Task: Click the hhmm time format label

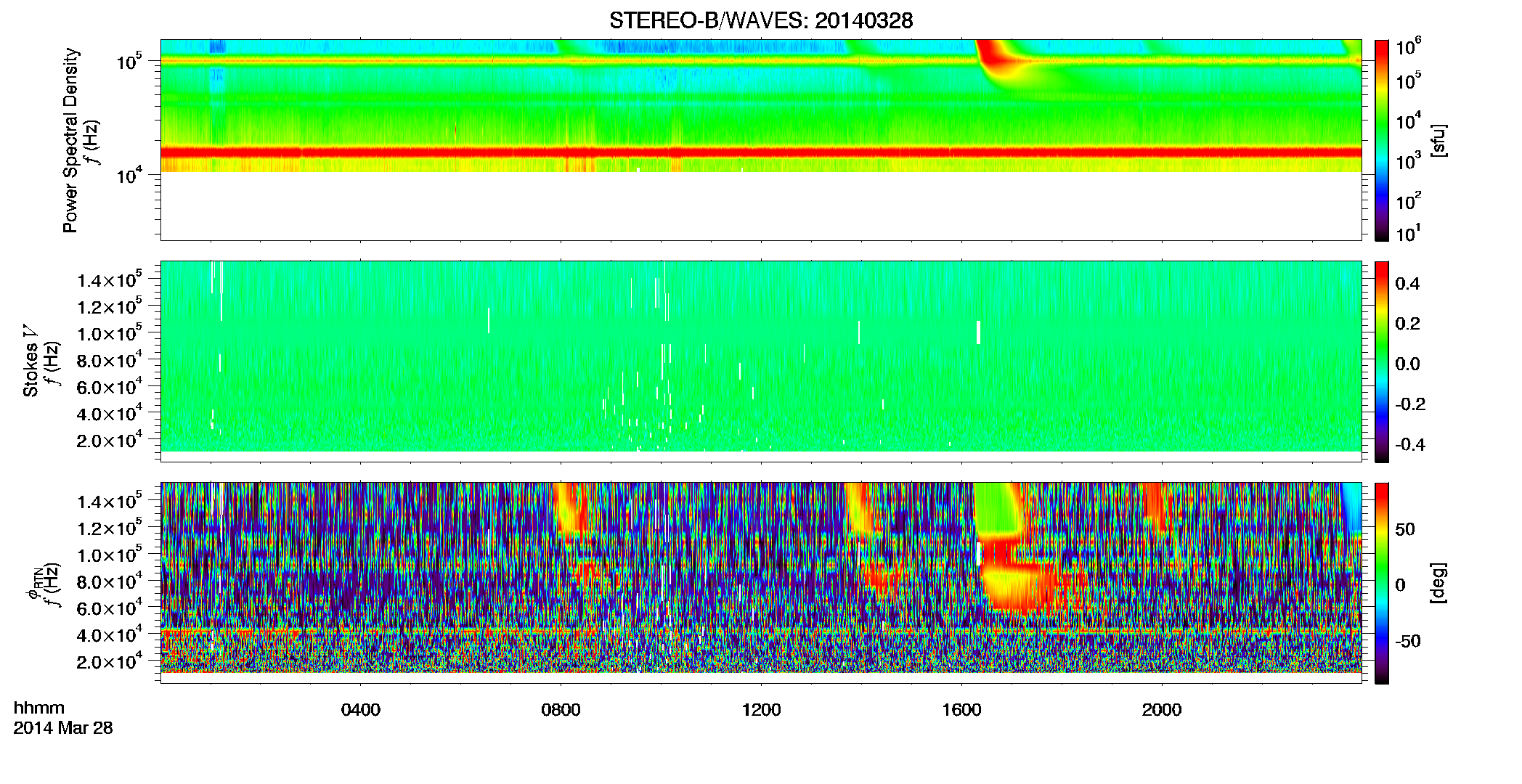Action: click(x=39, y=709)
